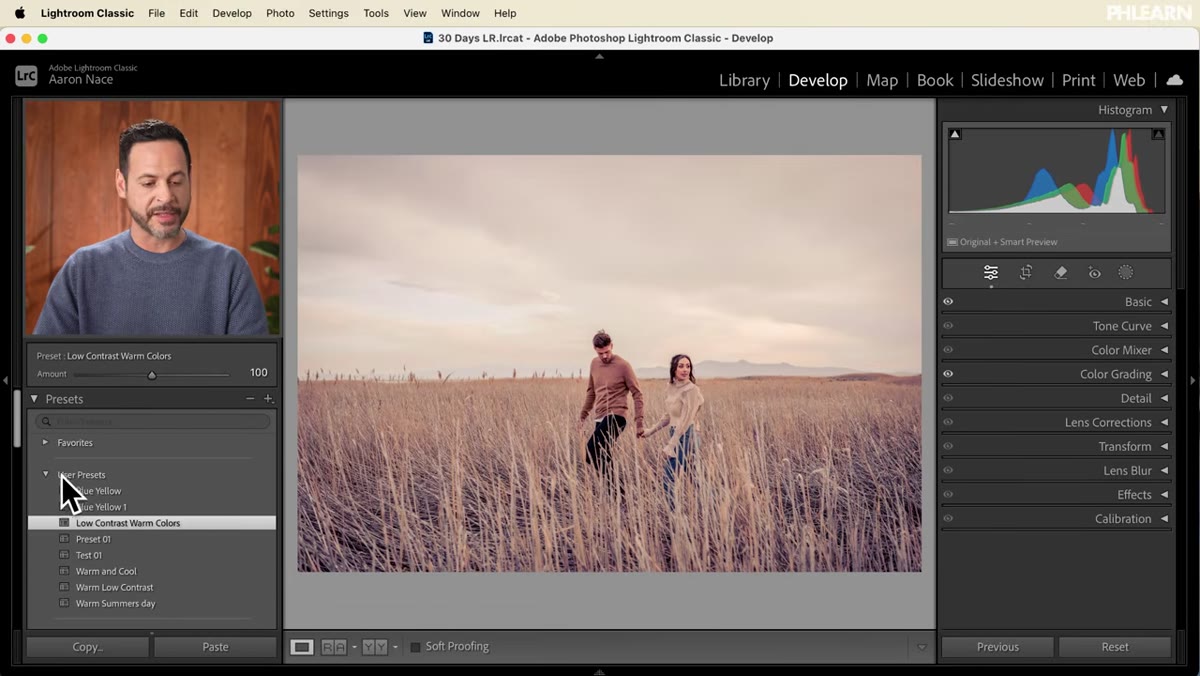
Task: Select the Healing eraser tool icon
Action: (x=1061, y=273)
